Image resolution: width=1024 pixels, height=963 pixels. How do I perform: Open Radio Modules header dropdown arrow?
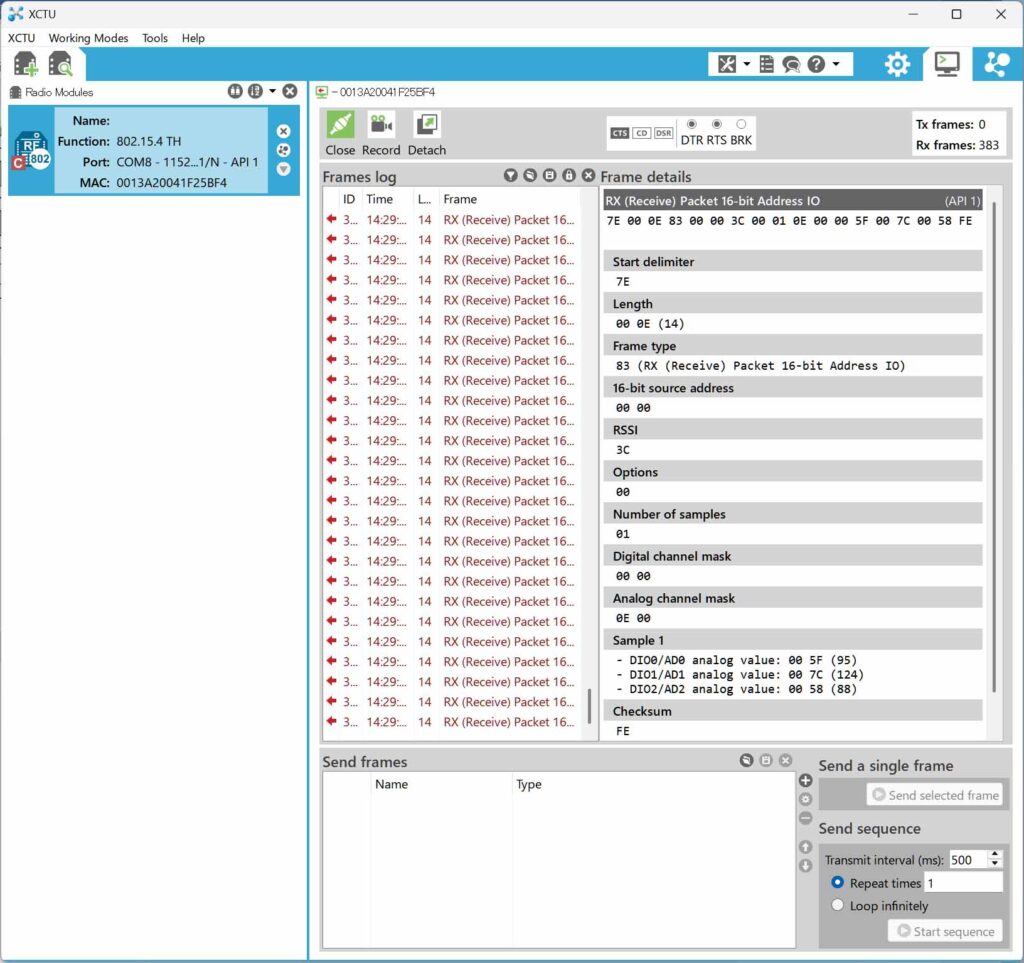coord(272,91)
